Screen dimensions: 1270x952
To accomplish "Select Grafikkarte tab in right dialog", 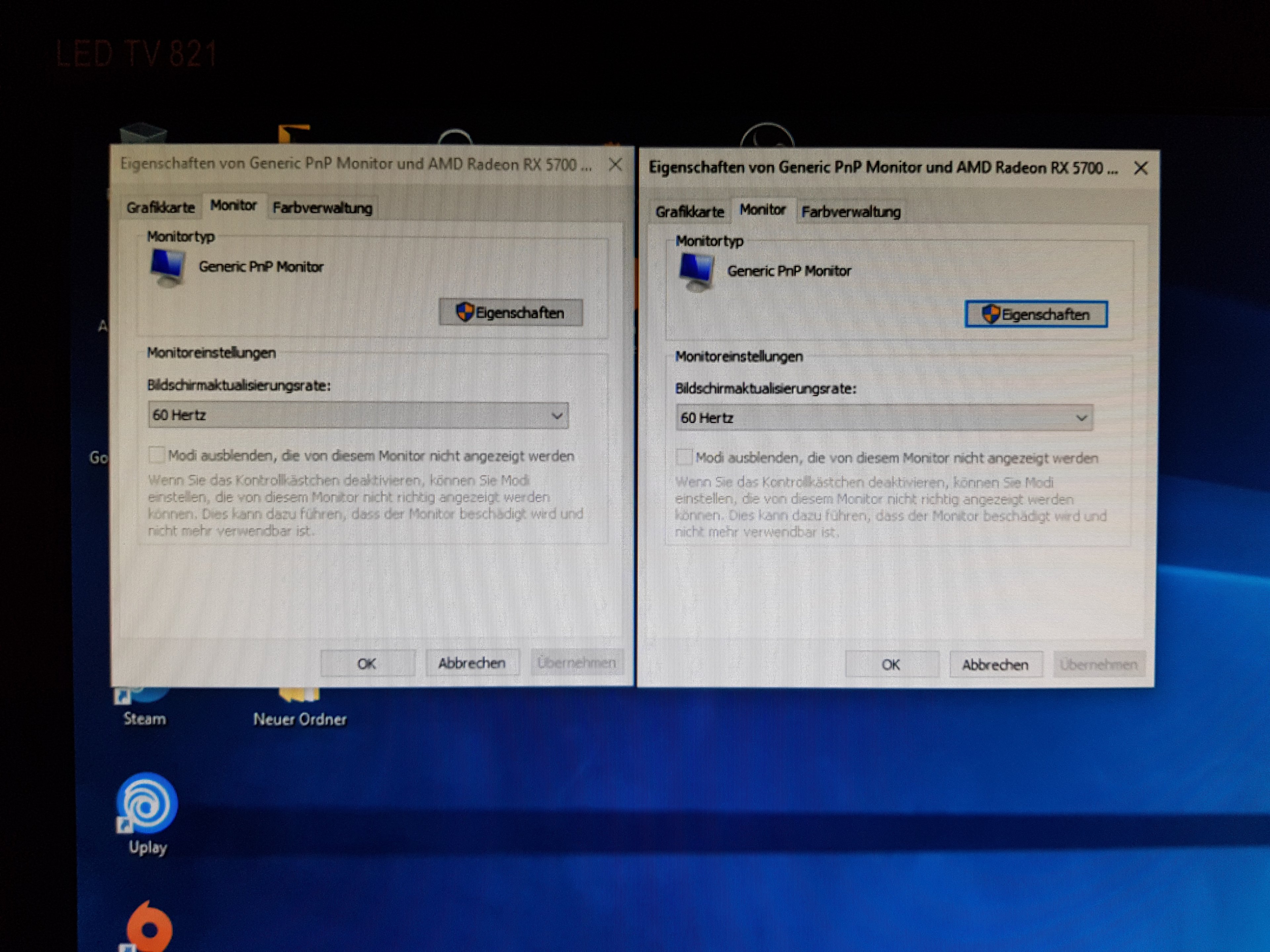I will [x=690, y=212].
